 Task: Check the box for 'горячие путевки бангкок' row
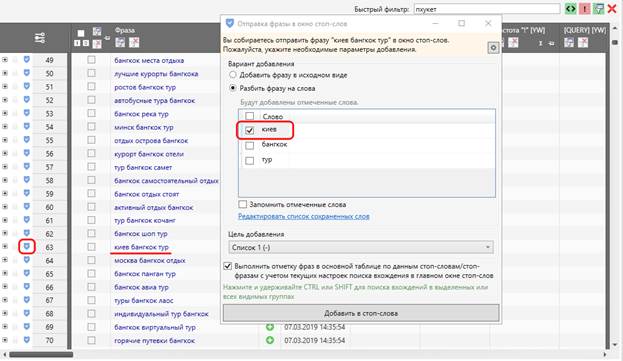tap(91, 340)
